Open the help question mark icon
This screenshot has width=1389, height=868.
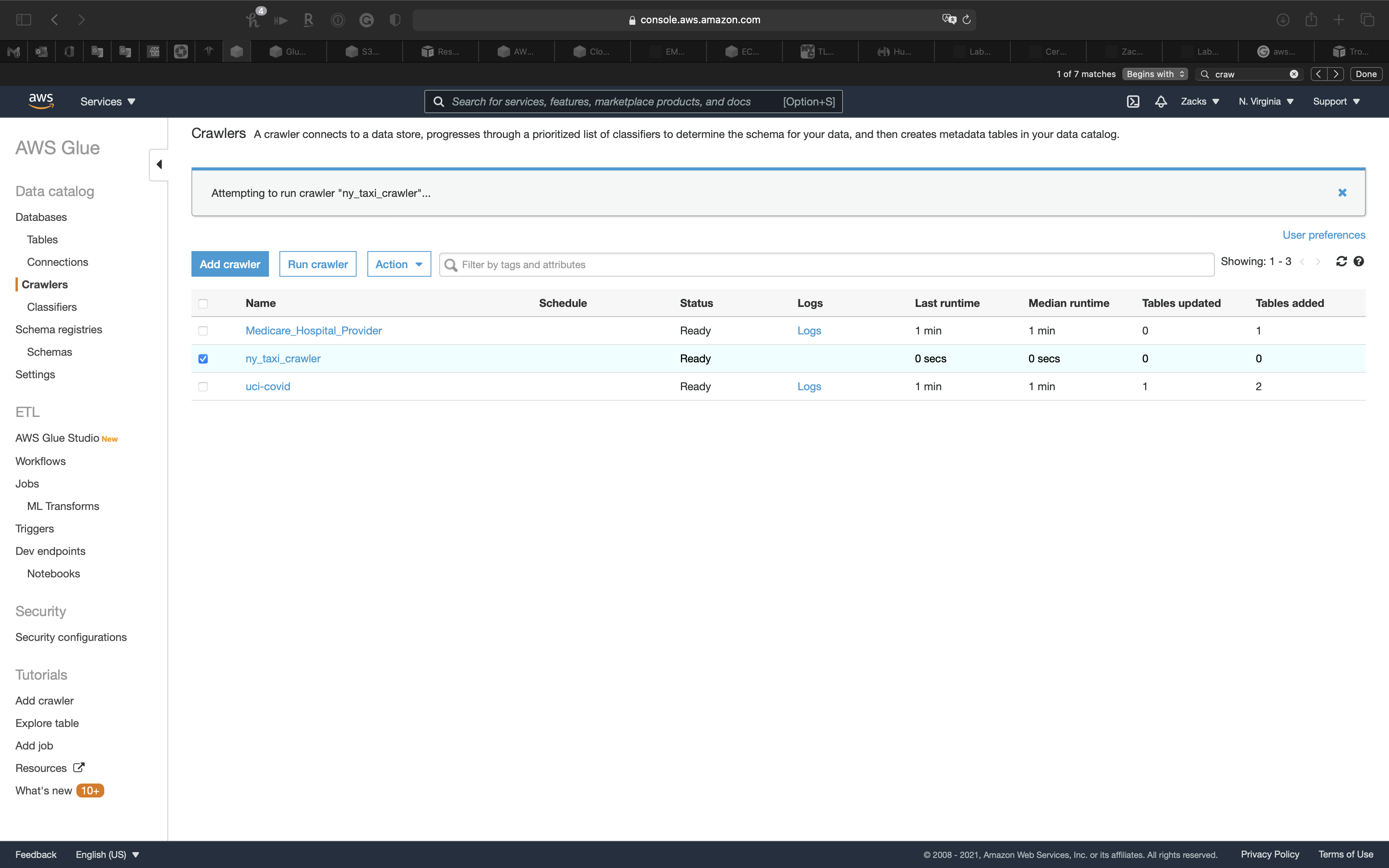[x=1359, y=262]
